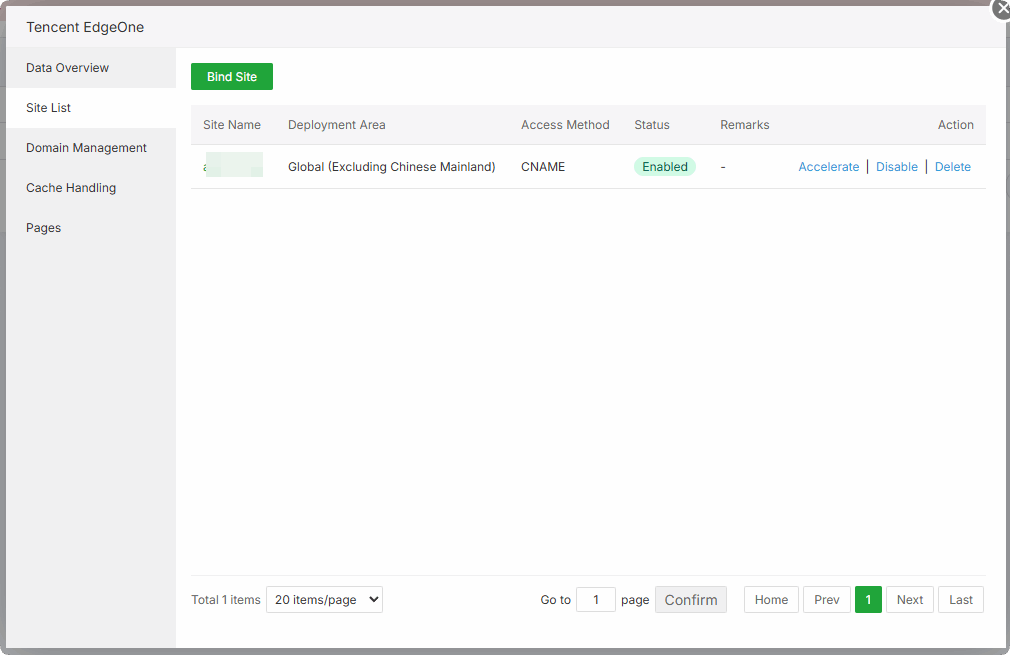
Task: Open the Data Overview section
Action: coord(68,68)
